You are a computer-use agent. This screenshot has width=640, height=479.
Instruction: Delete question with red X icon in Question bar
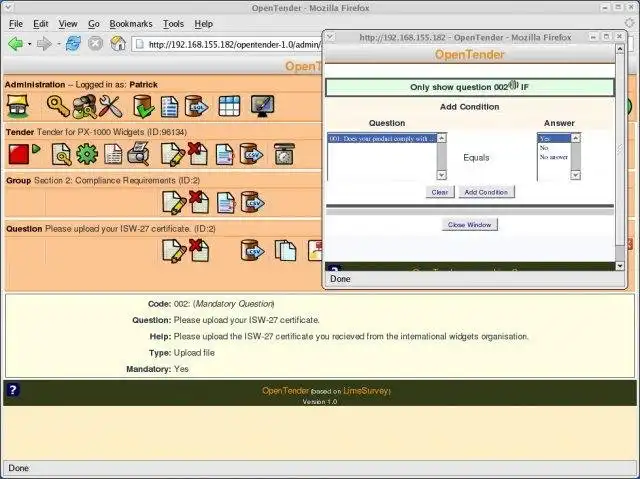(199, 251)
